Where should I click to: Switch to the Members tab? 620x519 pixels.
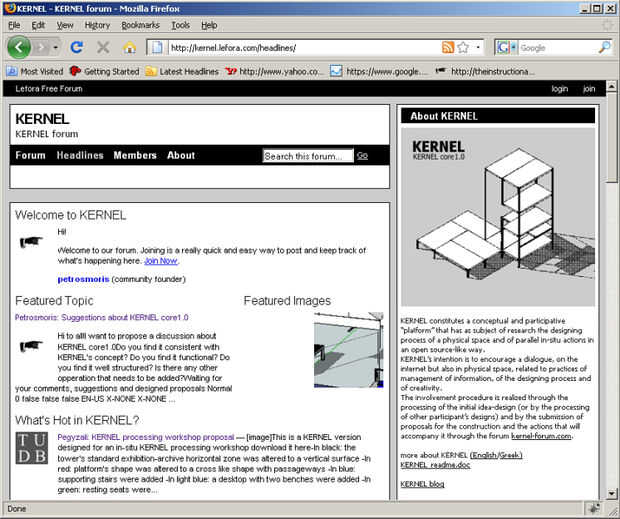135,155
